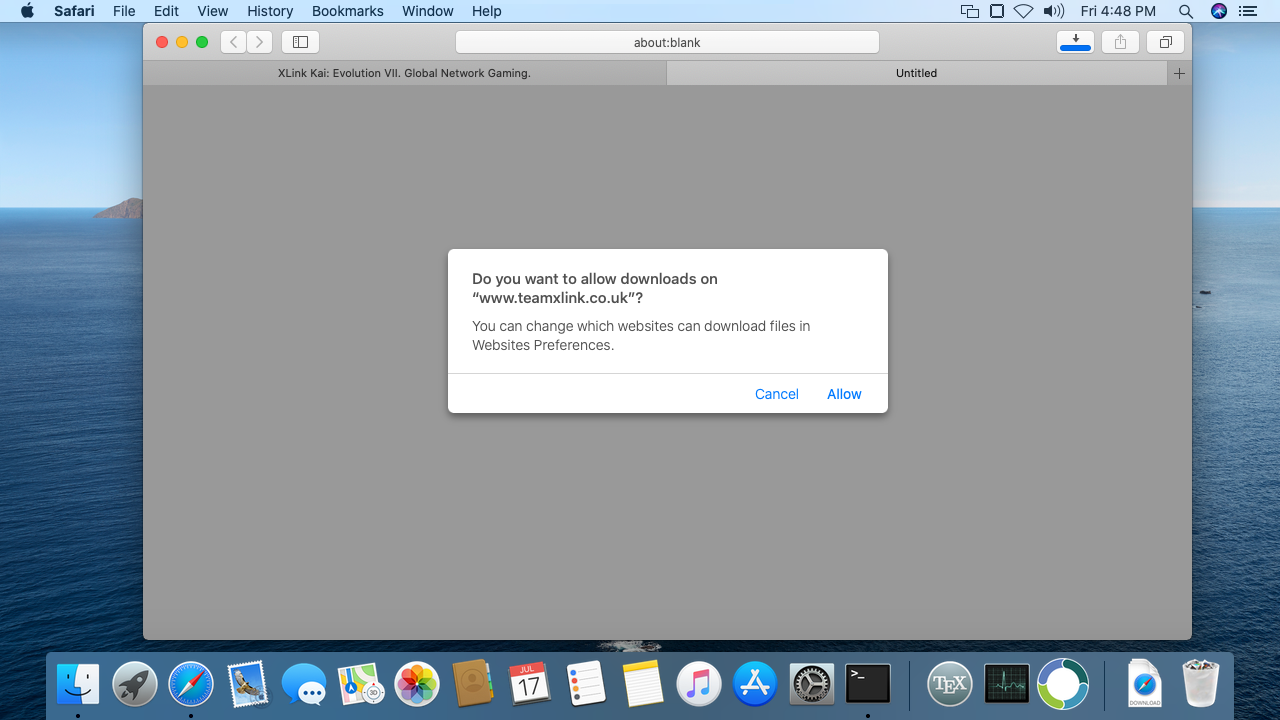Open Notification Center from menu bar

coord(1247,11)
